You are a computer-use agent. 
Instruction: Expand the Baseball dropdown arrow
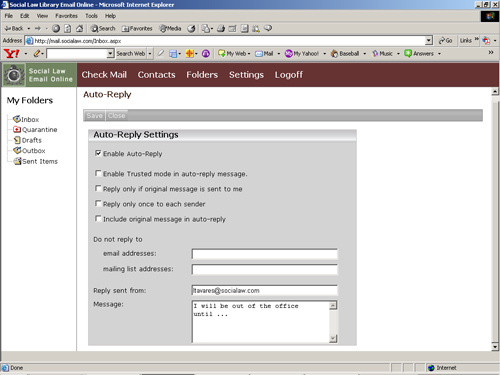pos(365,54)
